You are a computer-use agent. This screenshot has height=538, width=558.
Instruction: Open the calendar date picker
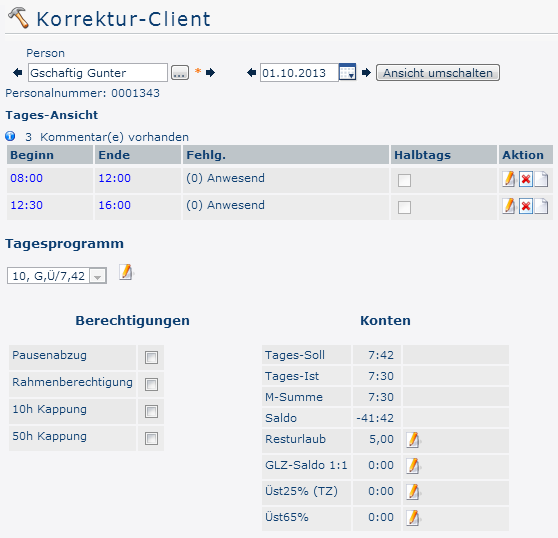coord(347,72)
